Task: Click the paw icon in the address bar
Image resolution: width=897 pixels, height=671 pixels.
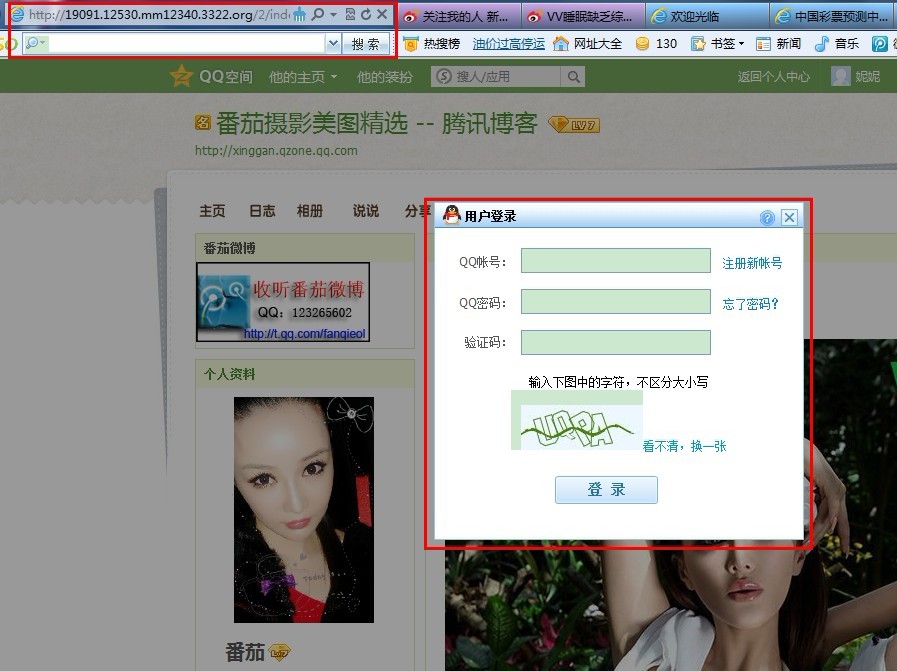Action: pyautogui.click(x=300, y=15)
